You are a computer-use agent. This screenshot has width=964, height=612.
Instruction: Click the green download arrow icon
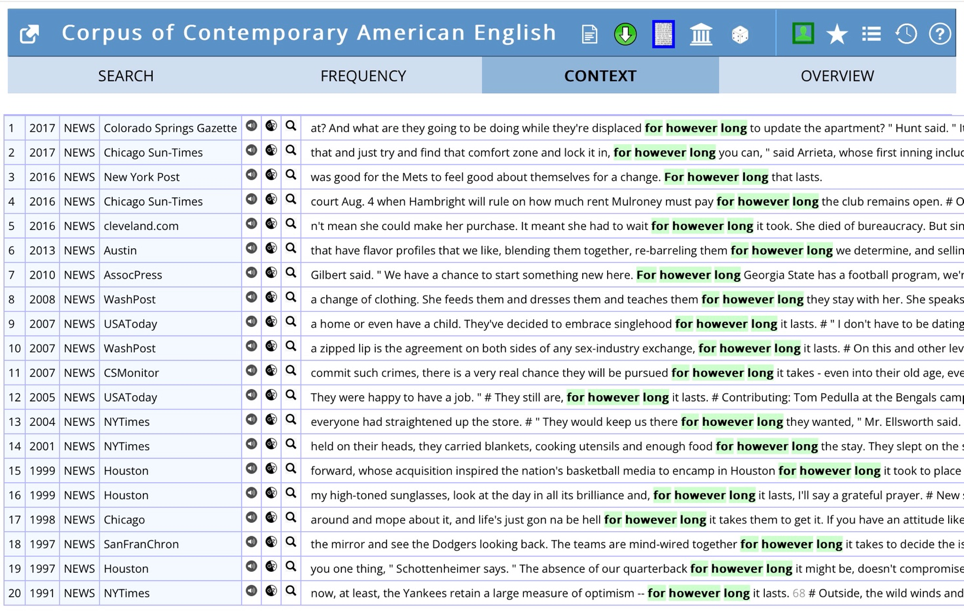click(x=625, y=34)
